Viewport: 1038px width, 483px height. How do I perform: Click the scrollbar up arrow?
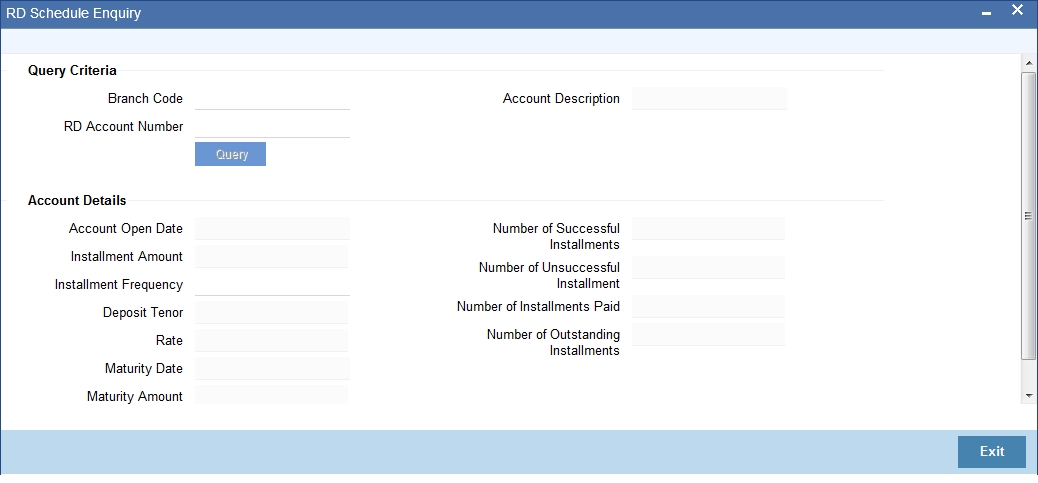1029,63
